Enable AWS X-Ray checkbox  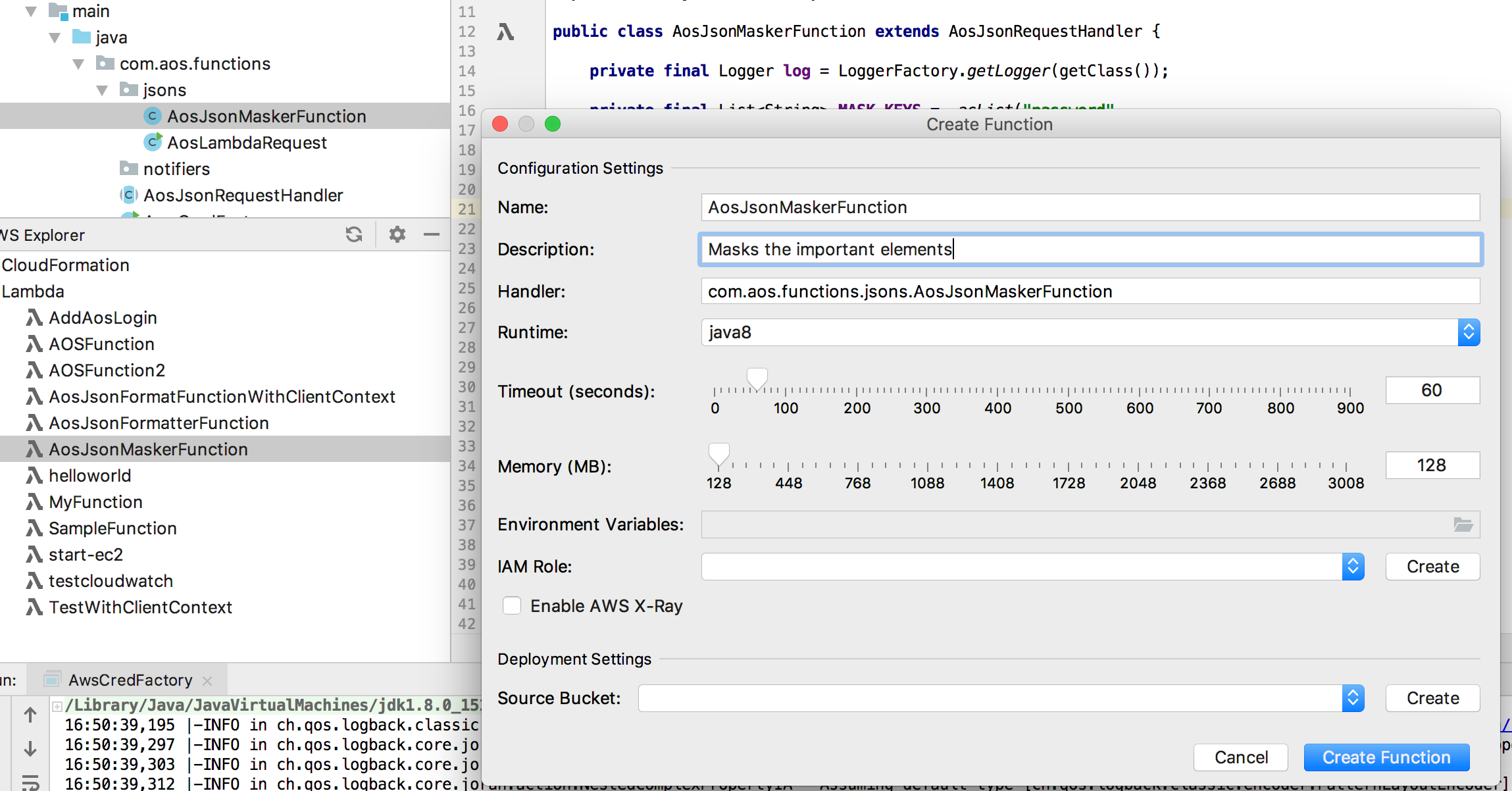click(x=512, y=605)
